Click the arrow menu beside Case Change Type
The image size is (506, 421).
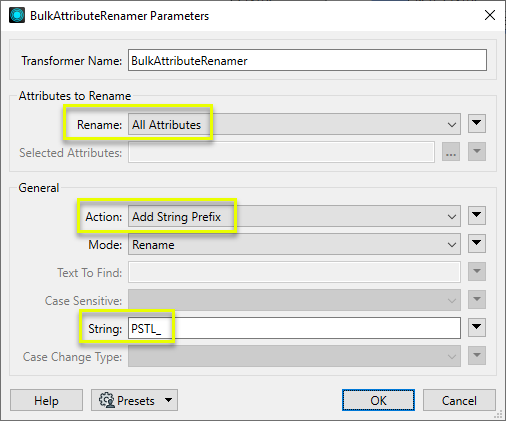(477, 355)
